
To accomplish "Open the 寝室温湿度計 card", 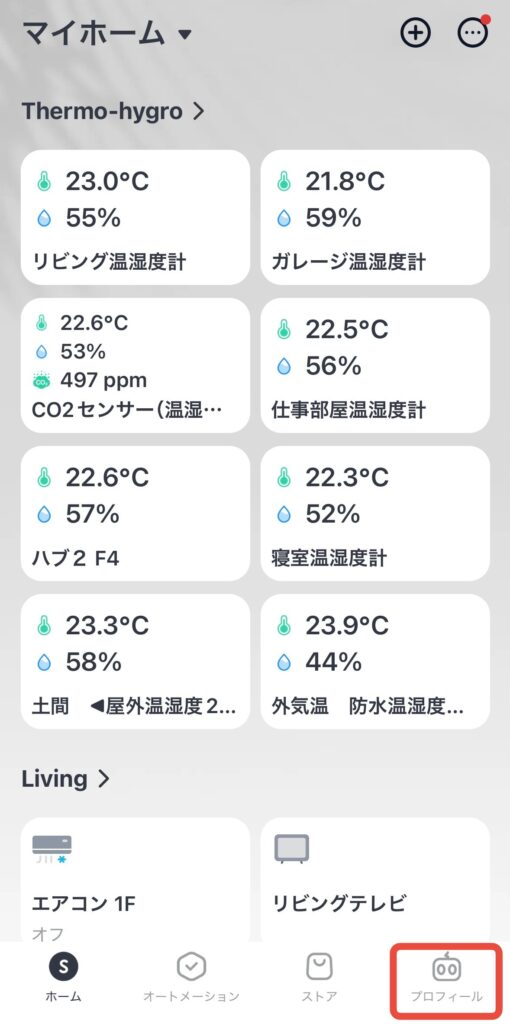I will click(375, 513).
